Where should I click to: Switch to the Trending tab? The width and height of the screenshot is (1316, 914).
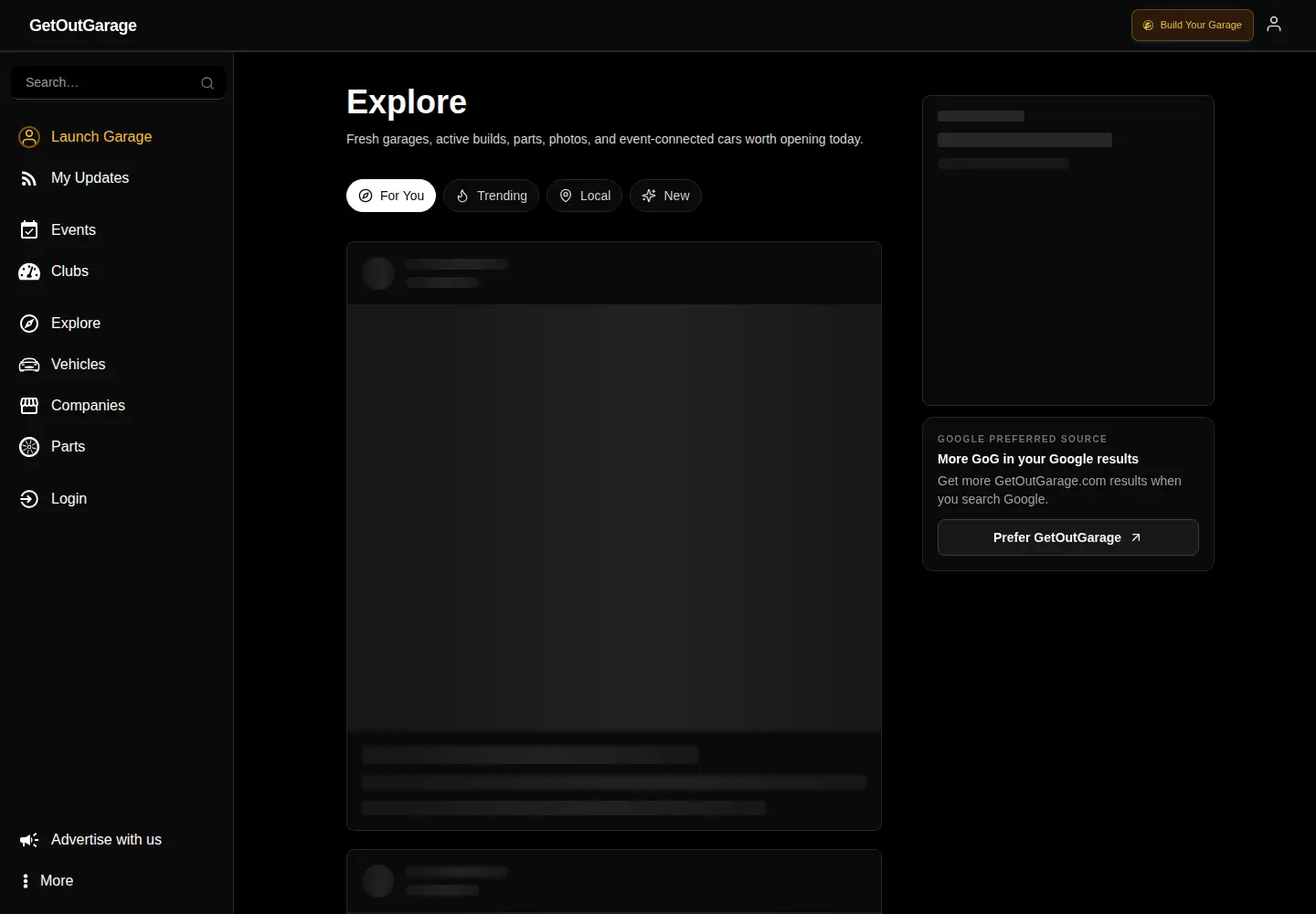coord(492,196)
